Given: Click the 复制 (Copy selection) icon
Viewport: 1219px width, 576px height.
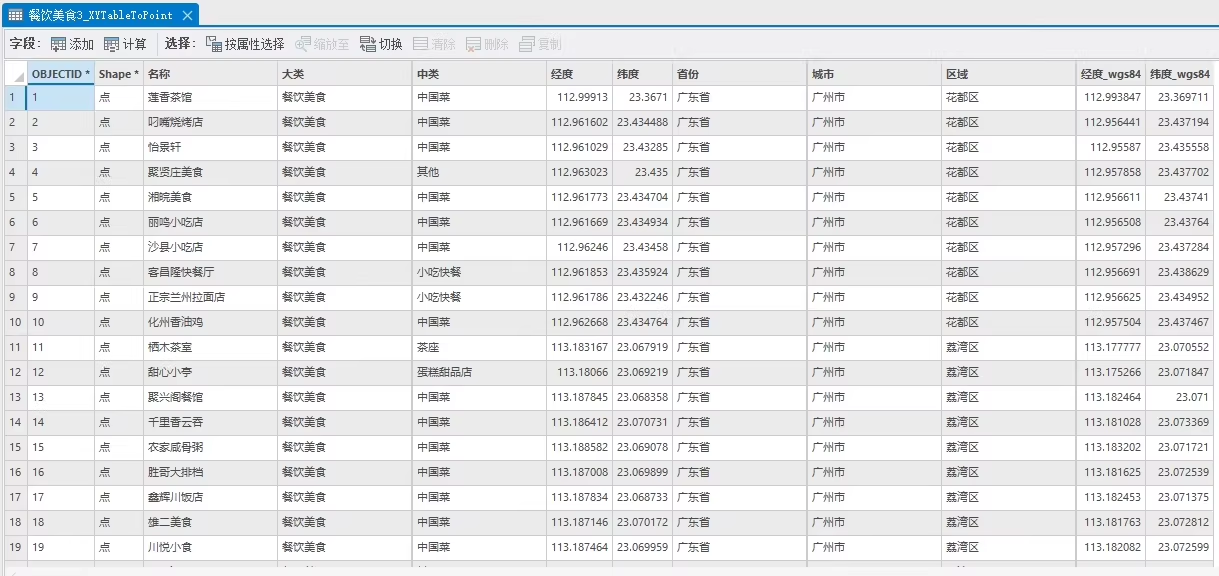Looking at the screenshot, I should pos(527,44).
